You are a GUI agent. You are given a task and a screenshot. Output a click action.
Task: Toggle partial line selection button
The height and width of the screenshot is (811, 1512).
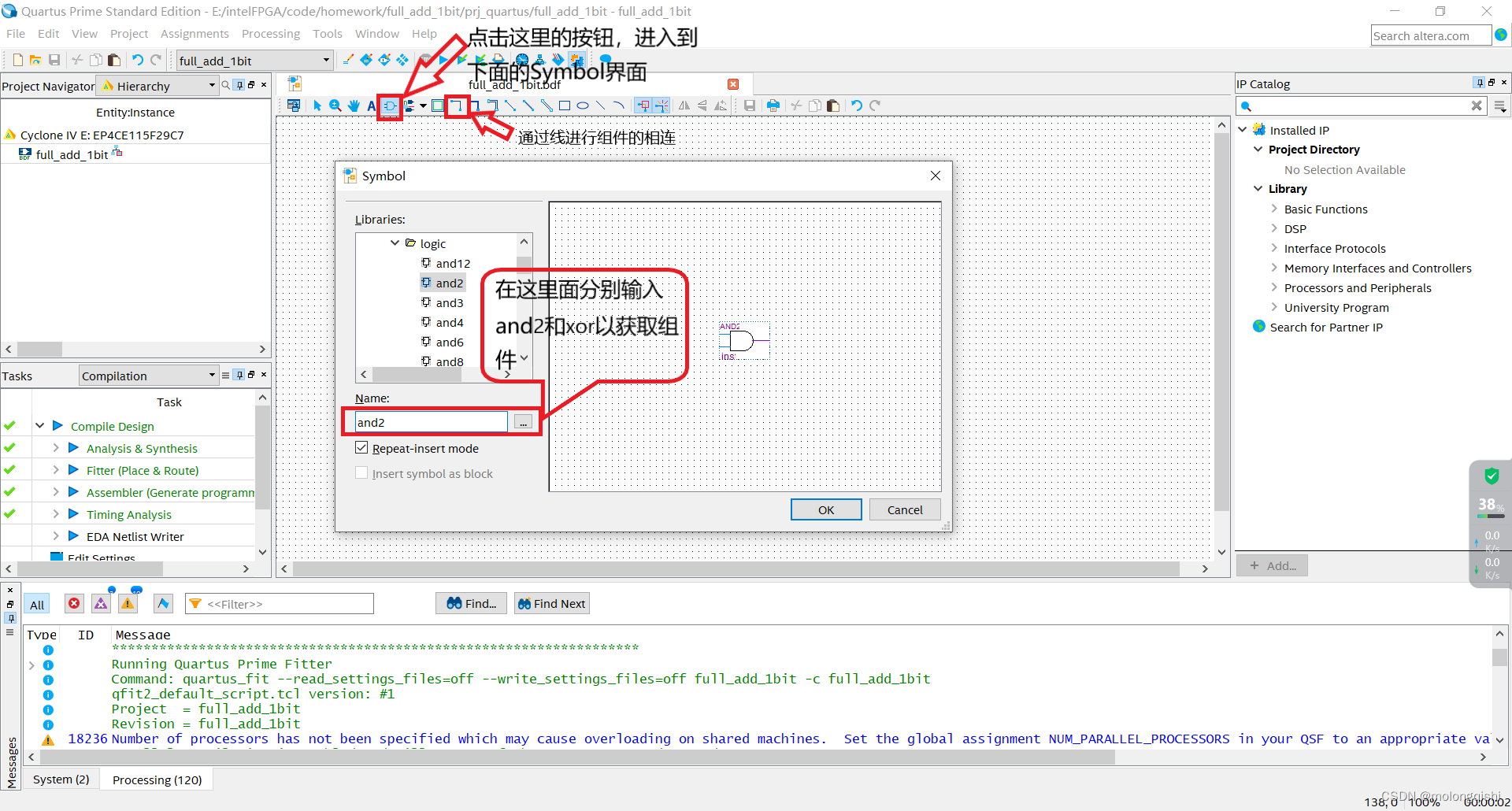661,106
